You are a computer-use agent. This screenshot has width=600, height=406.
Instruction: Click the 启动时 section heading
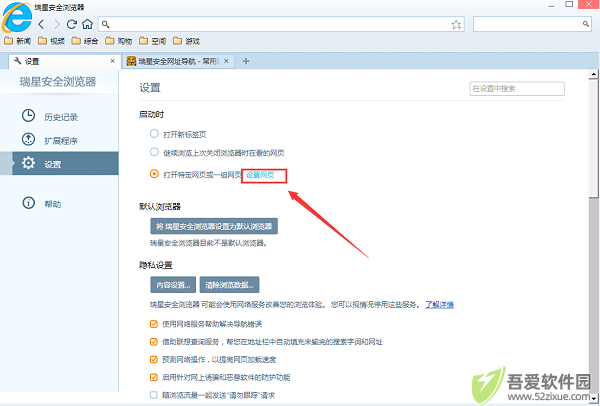coord(152,114)
